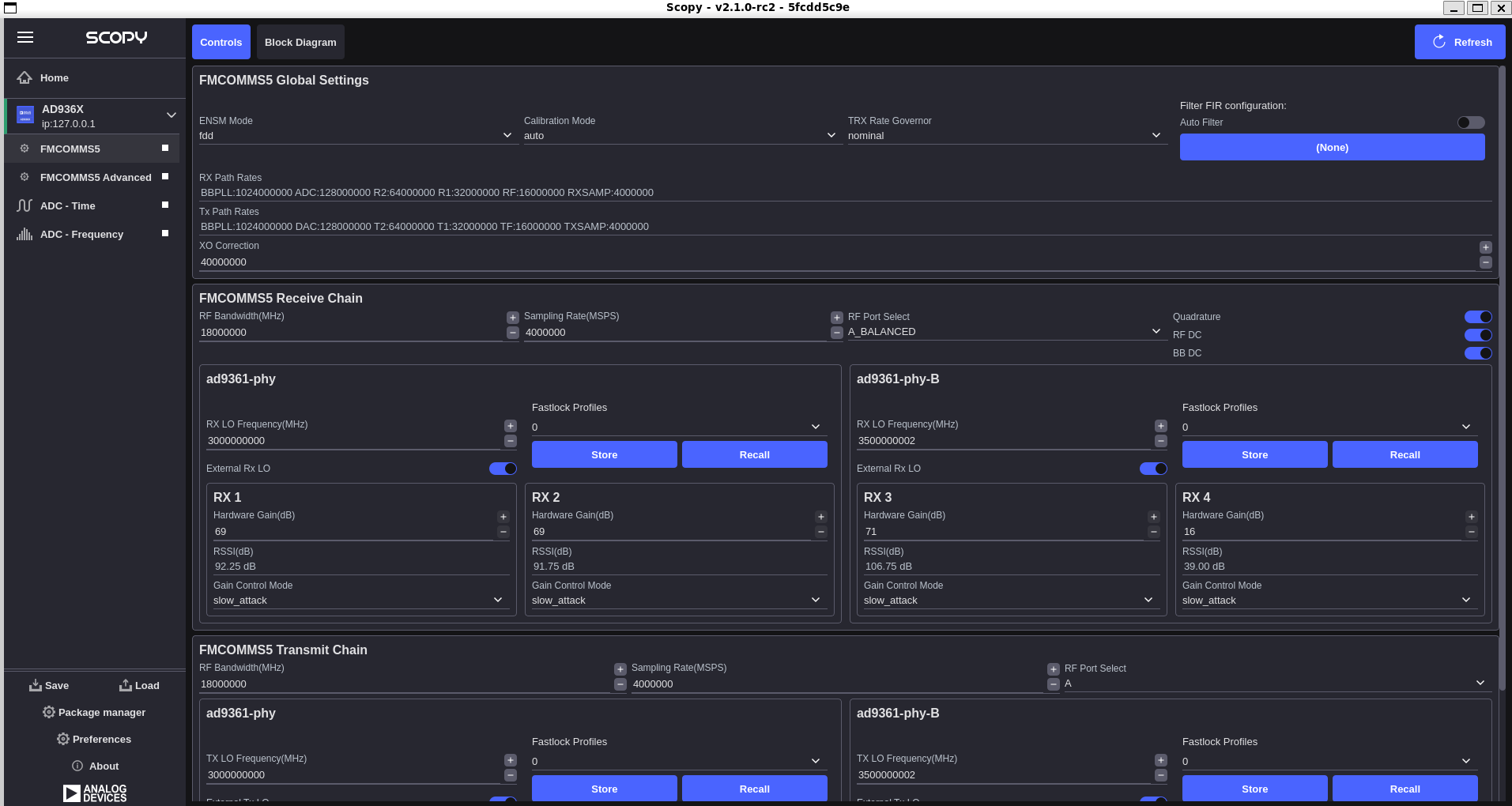Switch to the Controls tab

click(x=221, y=42)
